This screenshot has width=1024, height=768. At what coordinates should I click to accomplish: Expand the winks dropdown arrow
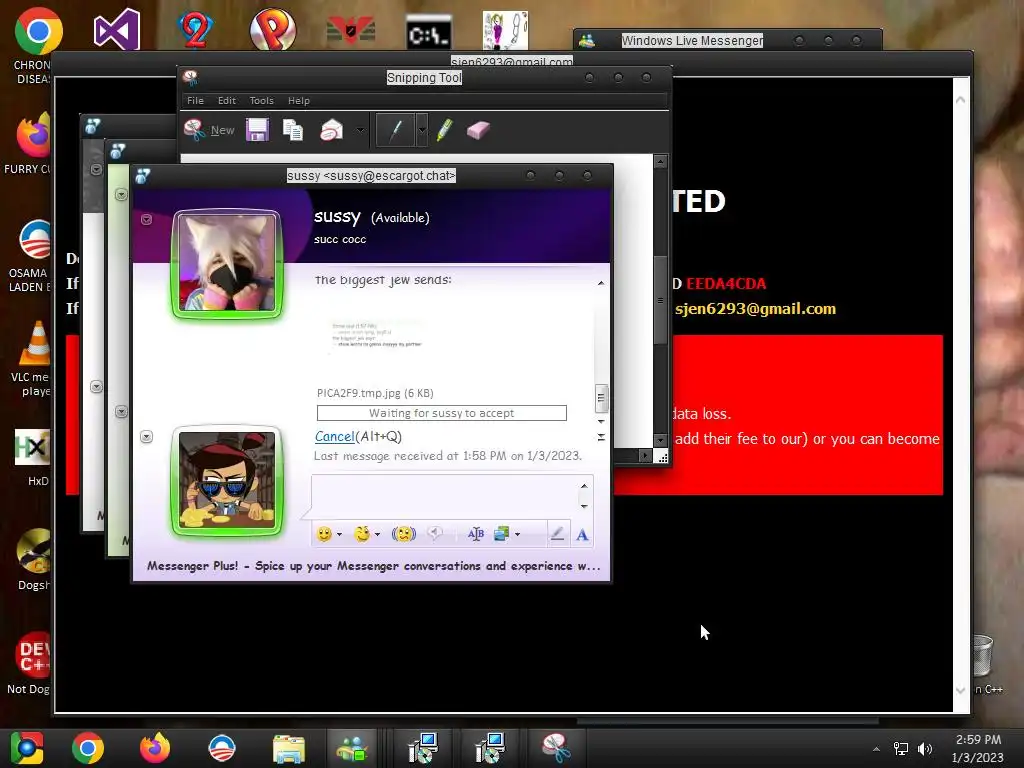pyautogui.click(x=377, y=534)
